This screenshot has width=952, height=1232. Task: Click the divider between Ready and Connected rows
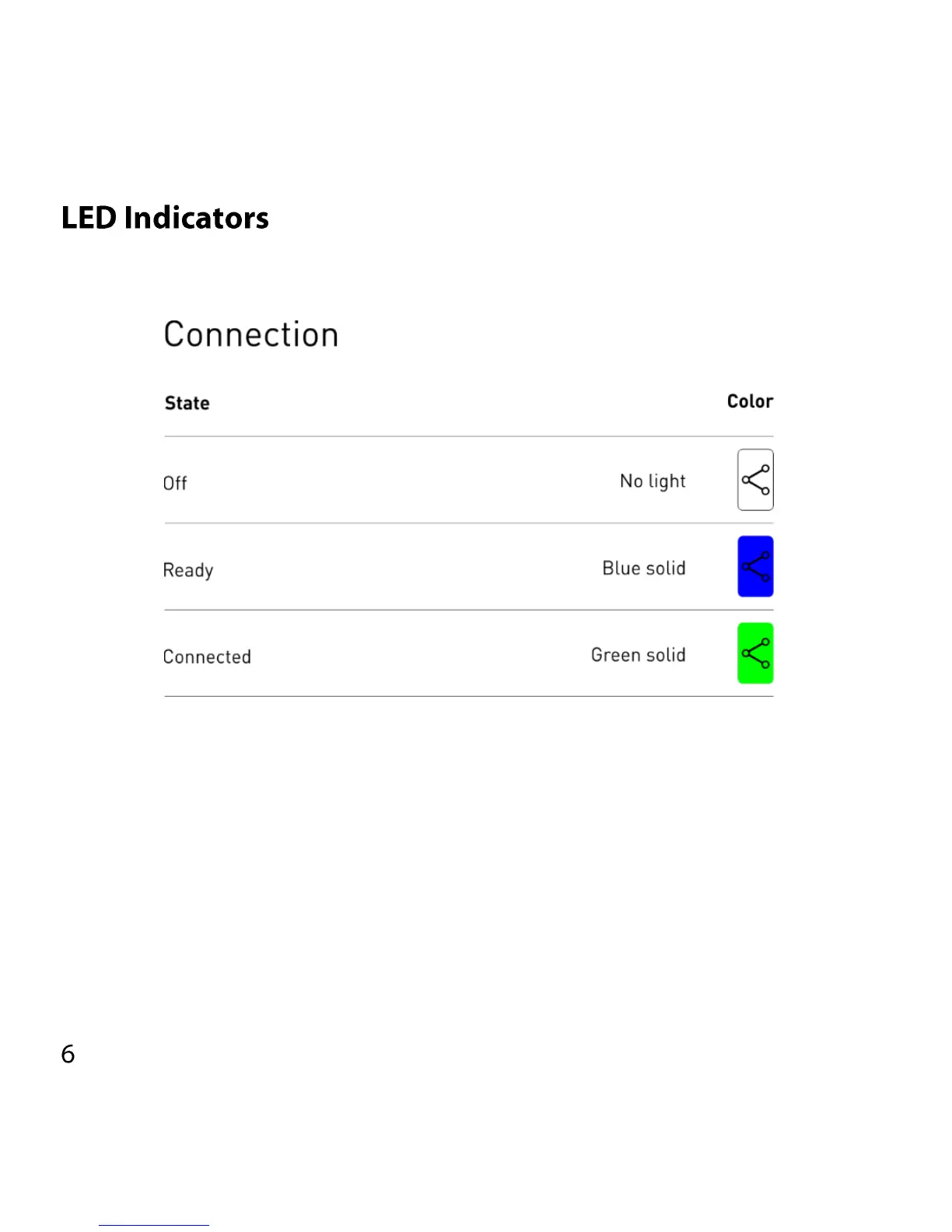click(468, 610)
